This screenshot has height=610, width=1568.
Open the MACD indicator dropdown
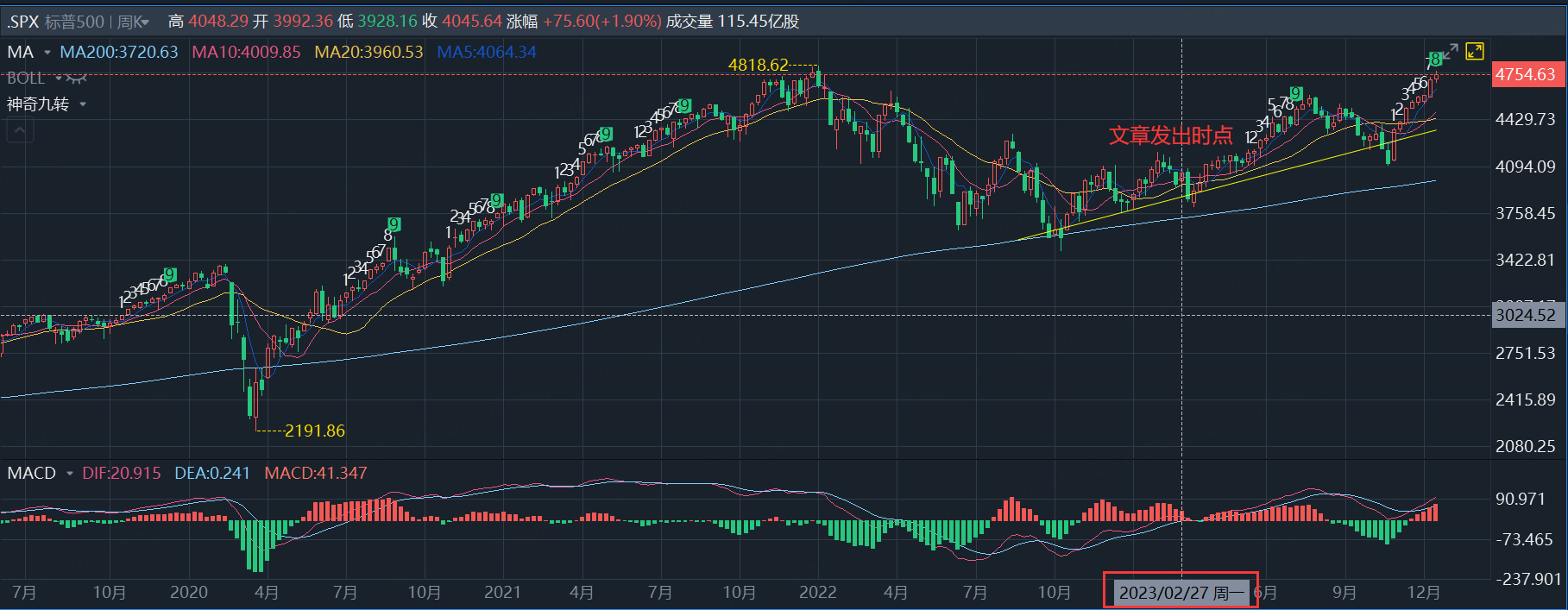coord(69,474)
